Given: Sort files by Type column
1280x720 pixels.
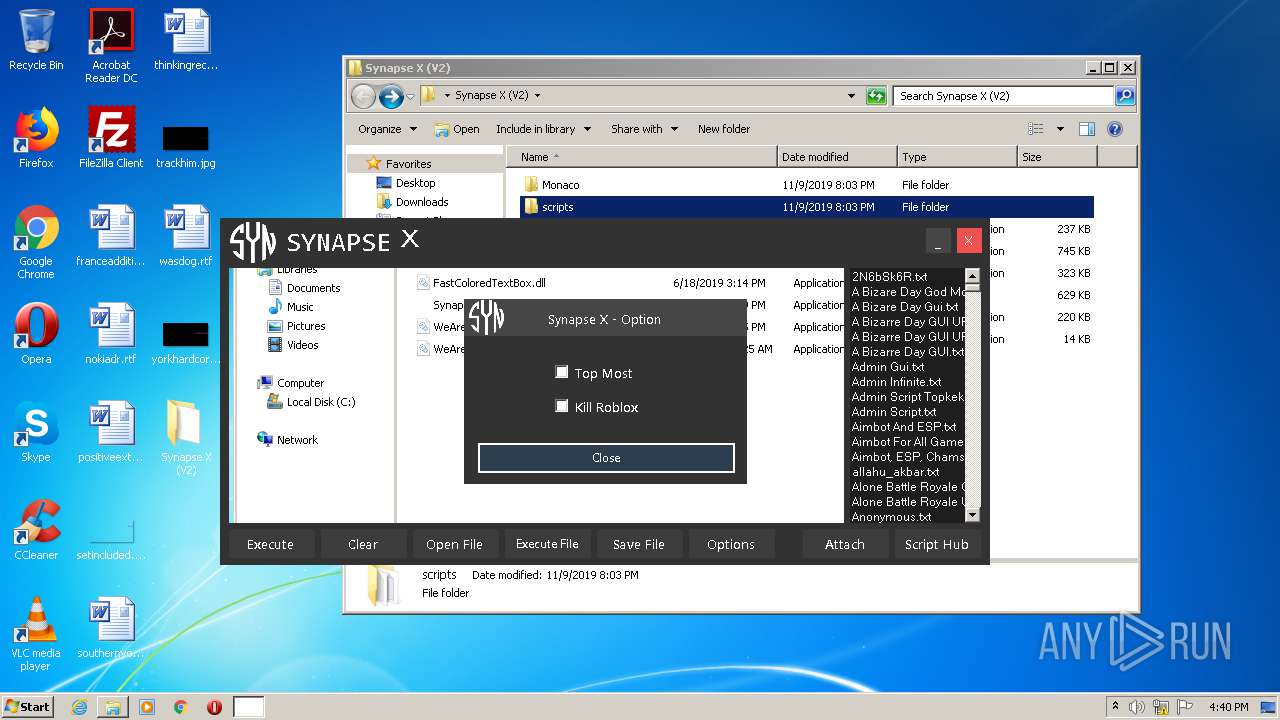Looking at the screenshot, I should coord(957,157).
